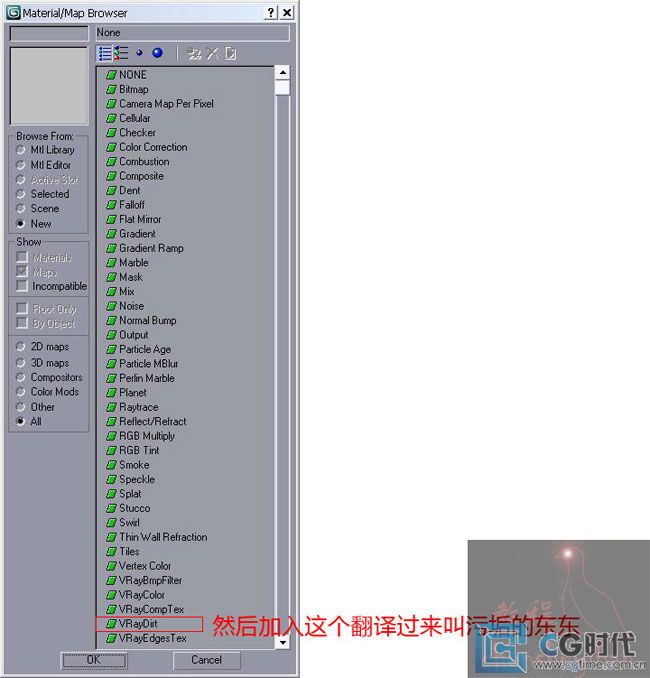Filter list to Other maps
The width and height of the screenshot is (650, 678).
point(35,407)
